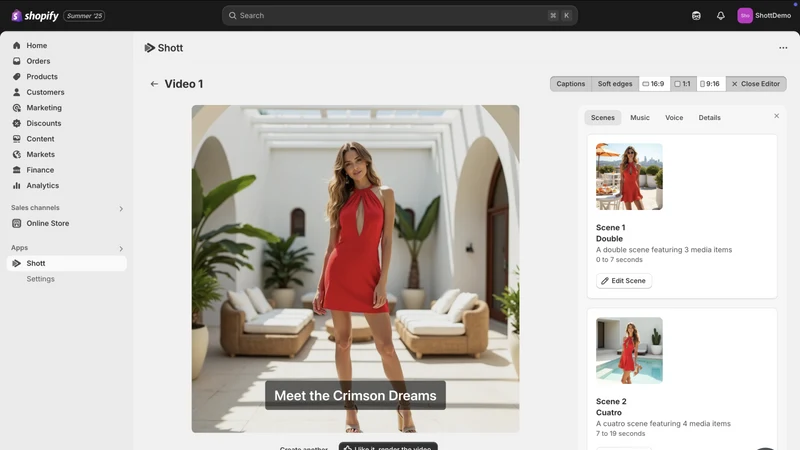This screenshot has width=800, height=450.
Task: Open the Finance bank icon
Action: tap(17, 170)
